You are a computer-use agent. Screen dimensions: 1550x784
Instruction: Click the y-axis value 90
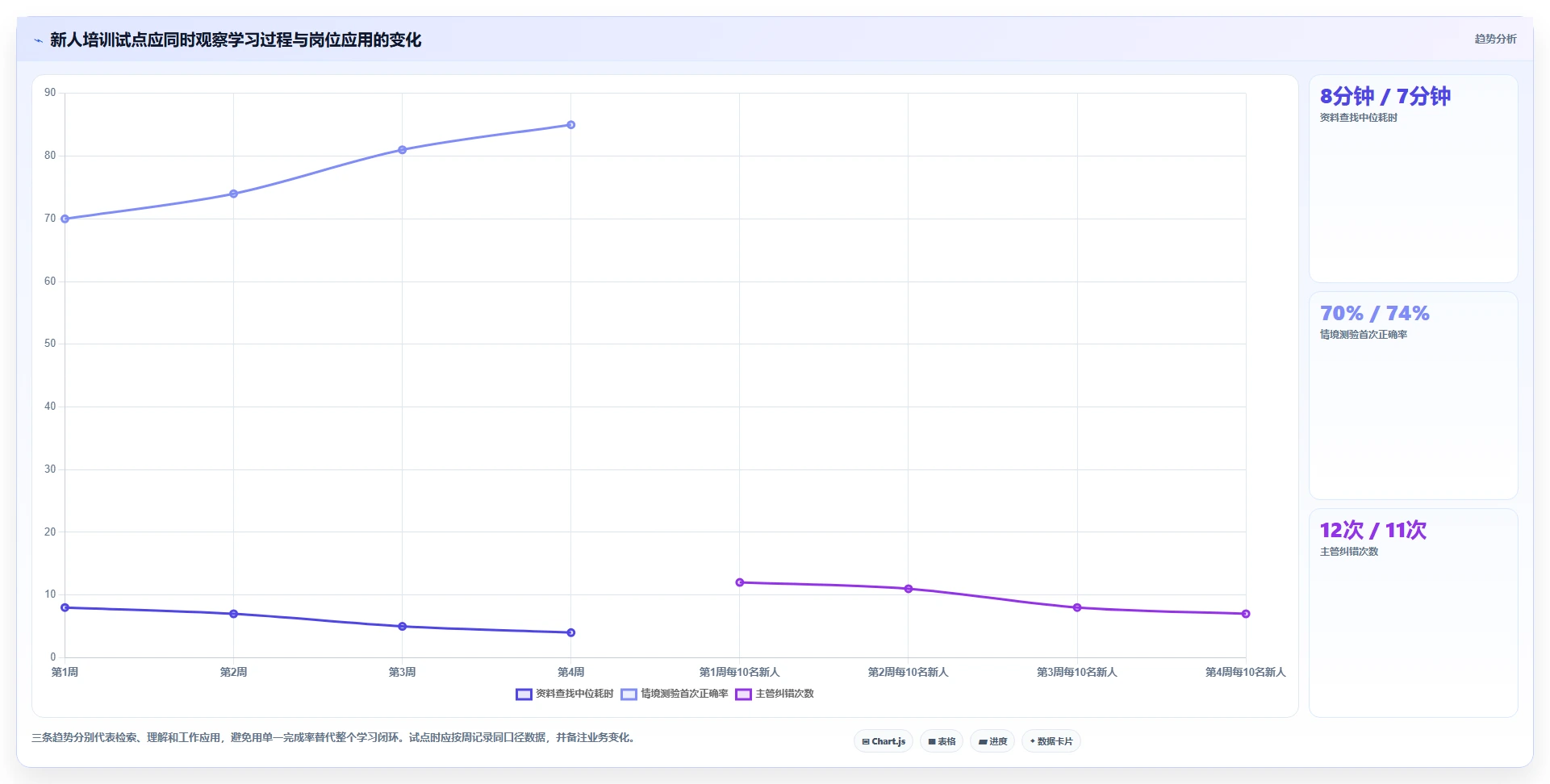tap(51, 93)
